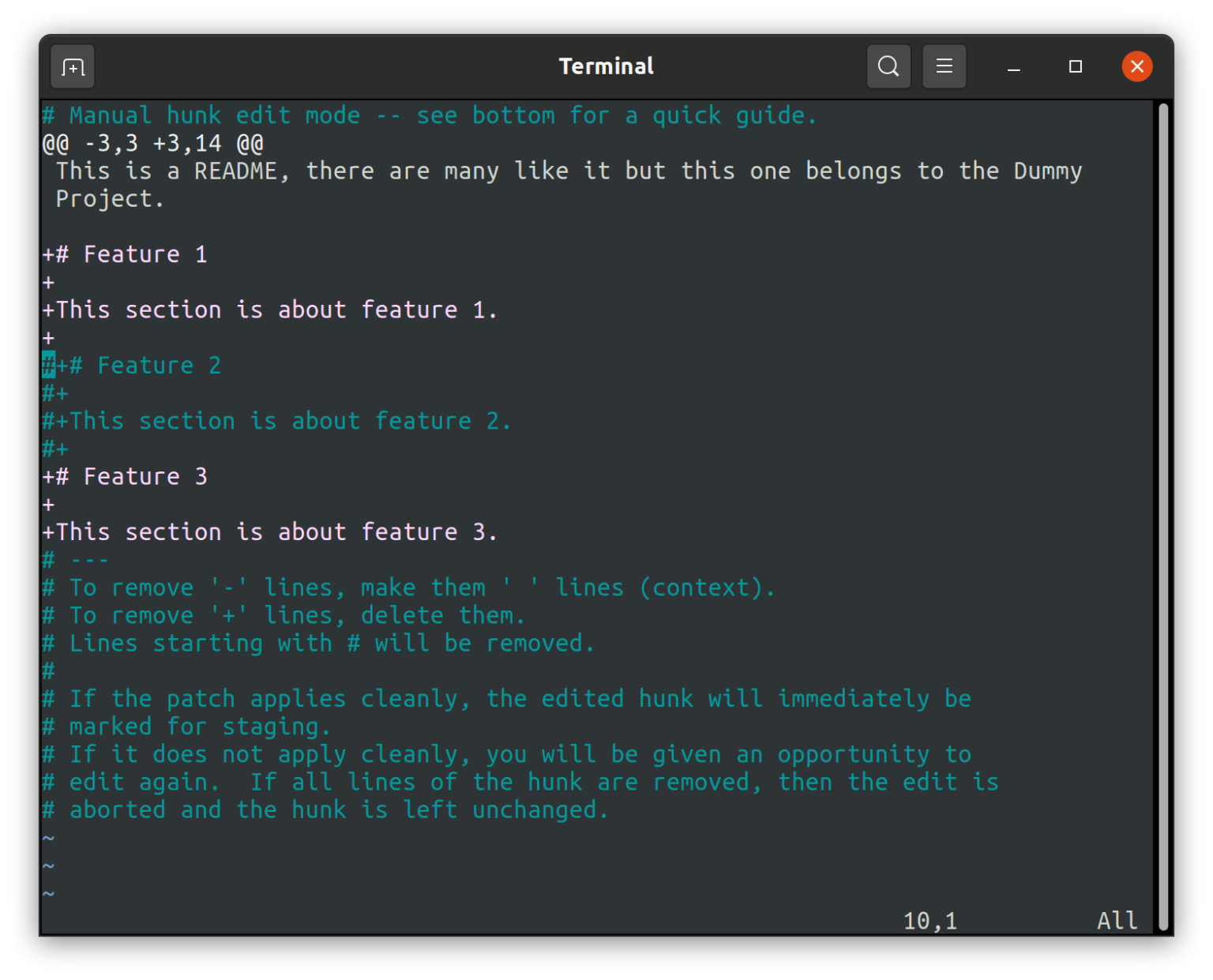
Task: Click the All scroll indicator
Action: (1117, 920)
